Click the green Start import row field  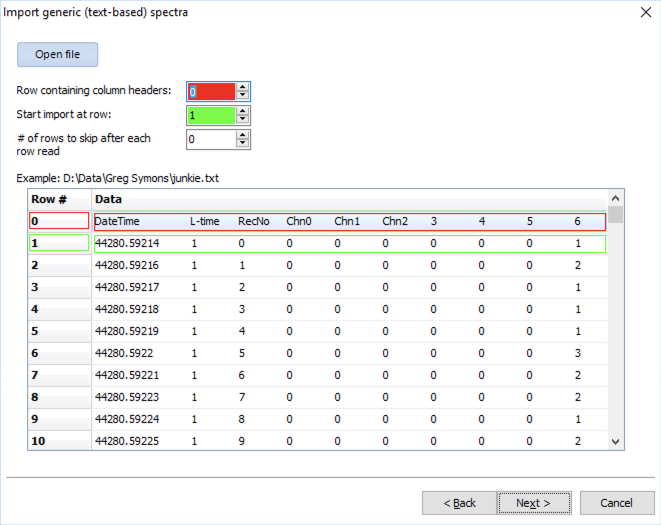pos(210,115)
